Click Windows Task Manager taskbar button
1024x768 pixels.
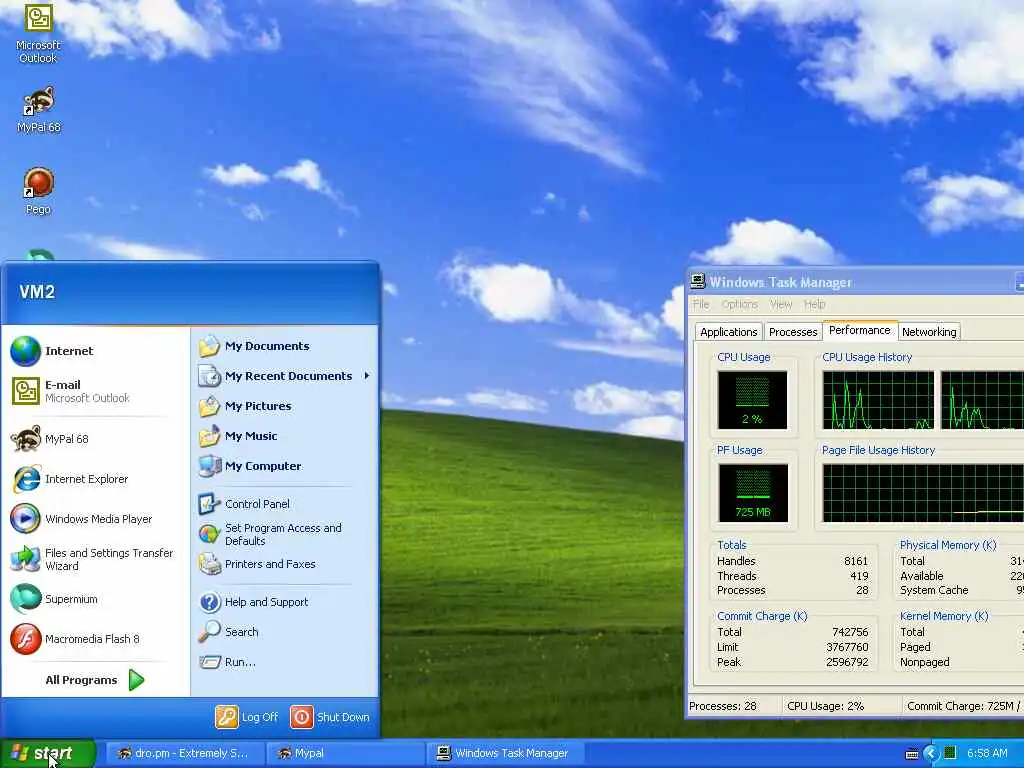pos(505,754)
